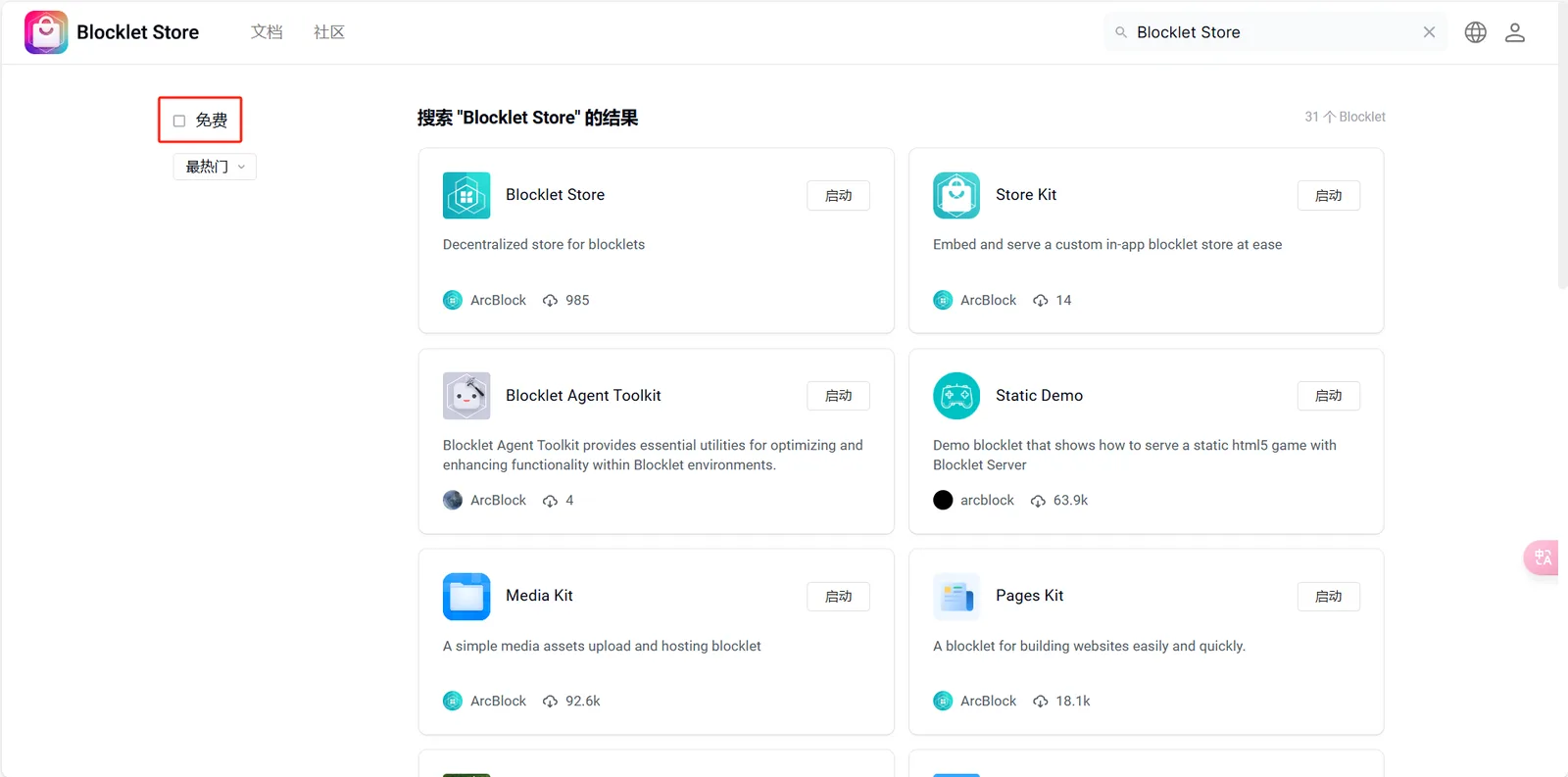
Task: Open the Blocklet Agent Toolkit icon
Action: (466, 396)
